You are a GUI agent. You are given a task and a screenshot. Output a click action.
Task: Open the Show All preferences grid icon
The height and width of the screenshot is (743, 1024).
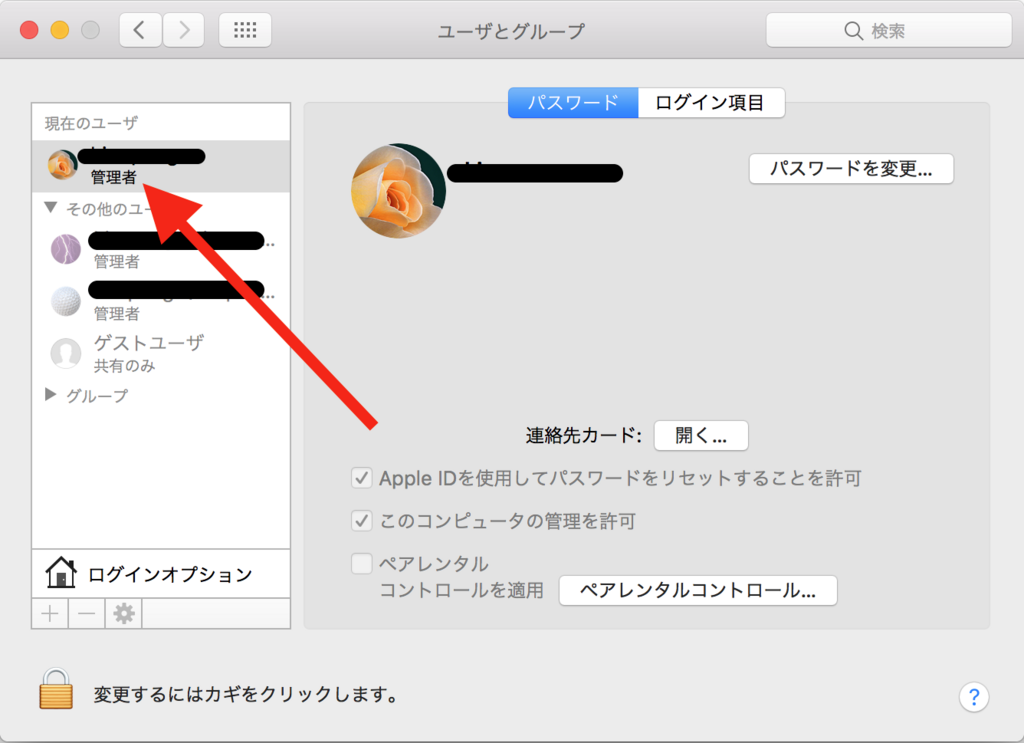244,29
